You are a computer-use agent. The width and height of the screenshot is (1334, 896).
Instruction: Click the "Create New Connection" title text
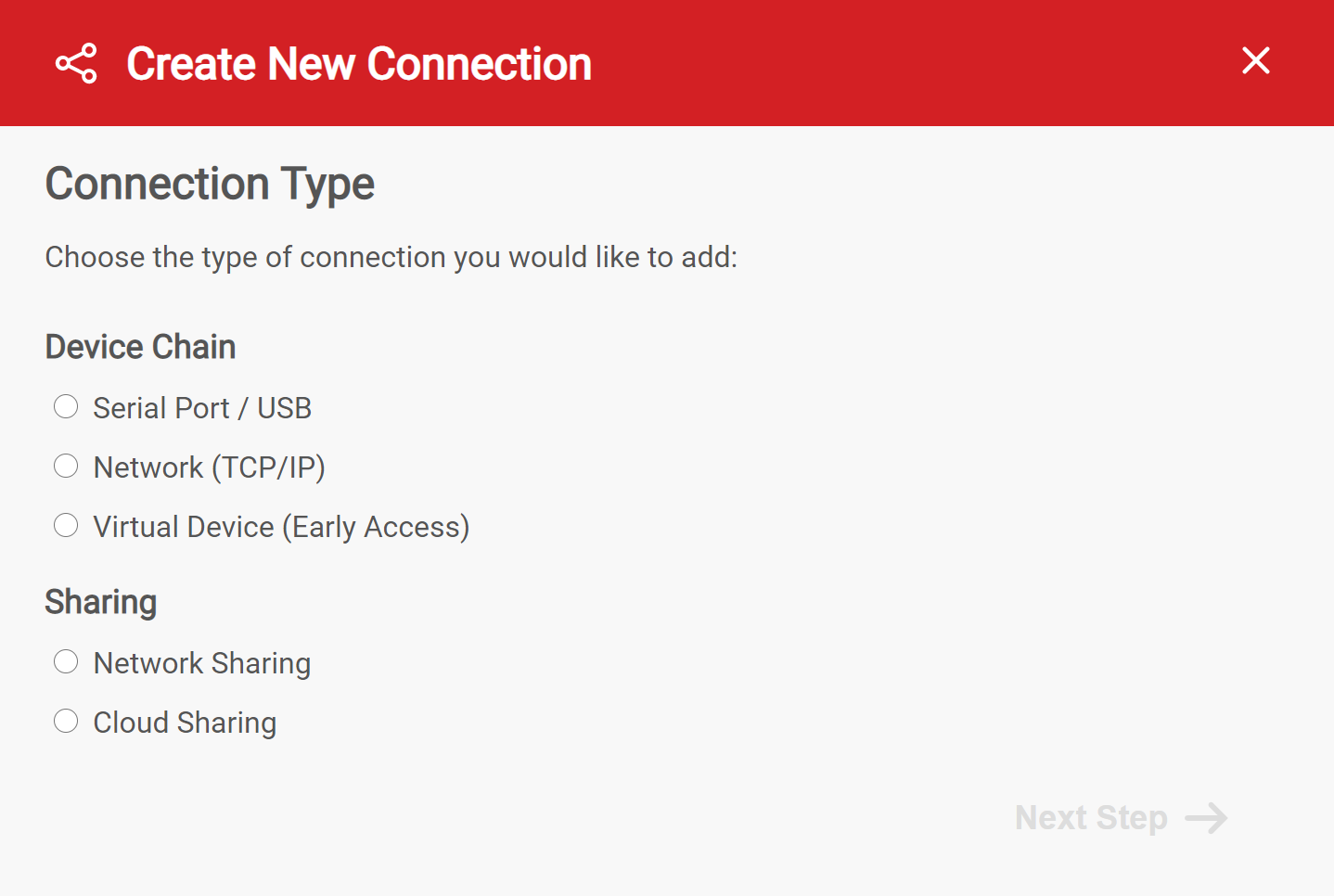pos(359,64)
